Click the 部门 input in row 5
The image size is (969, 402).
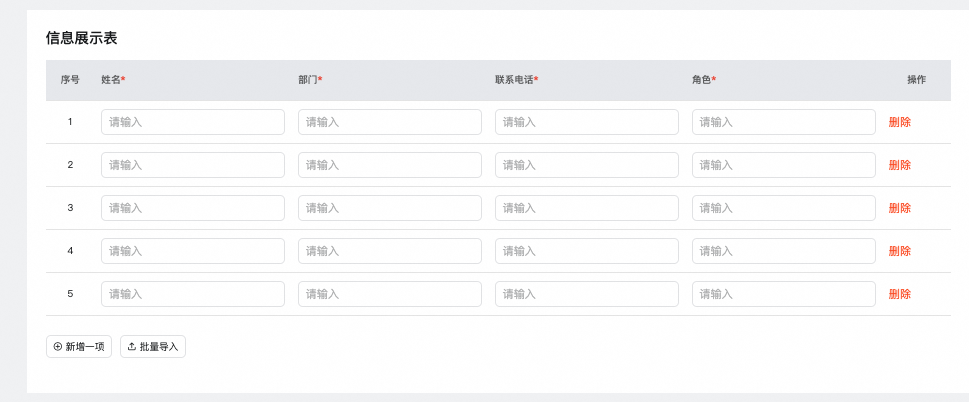389,294
